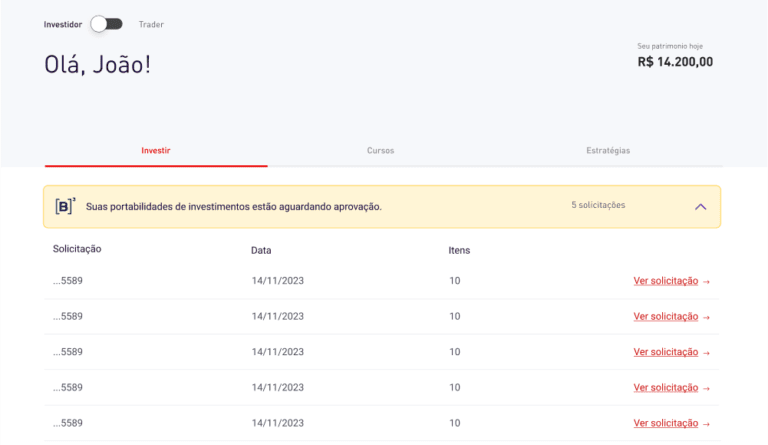Click the arrow icon in the last request row
This screenshot has width=768, height=445.
(x=707, y=423)
